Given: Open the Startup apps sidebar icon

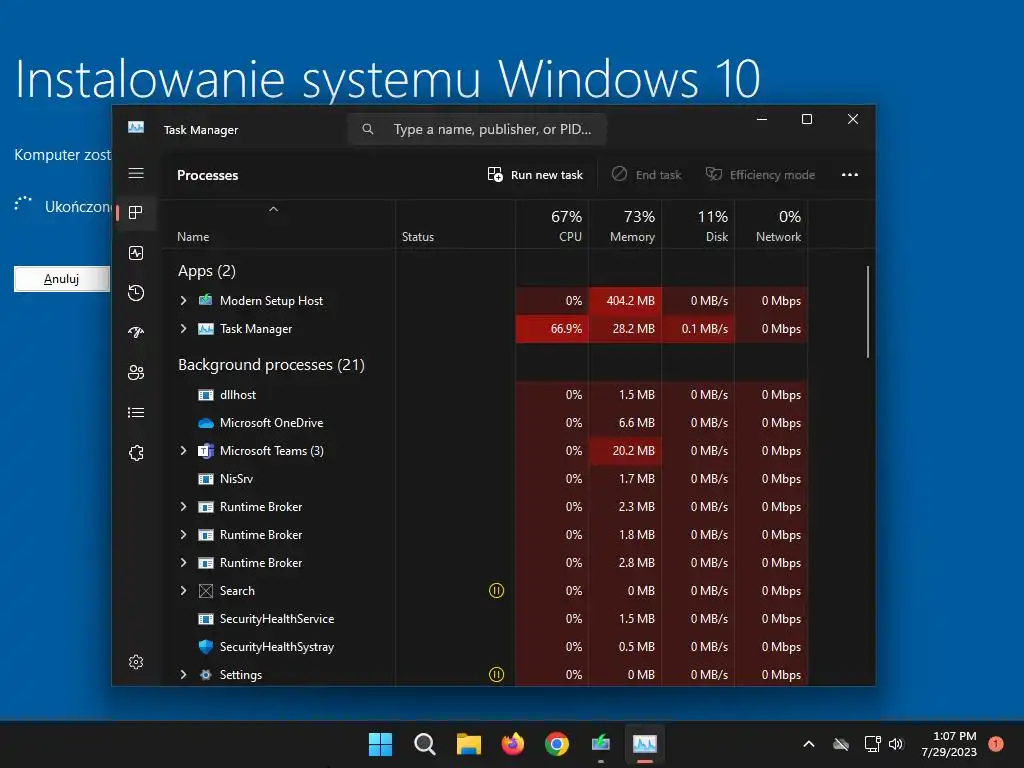Looking at the screenshot, I should 136,332.
